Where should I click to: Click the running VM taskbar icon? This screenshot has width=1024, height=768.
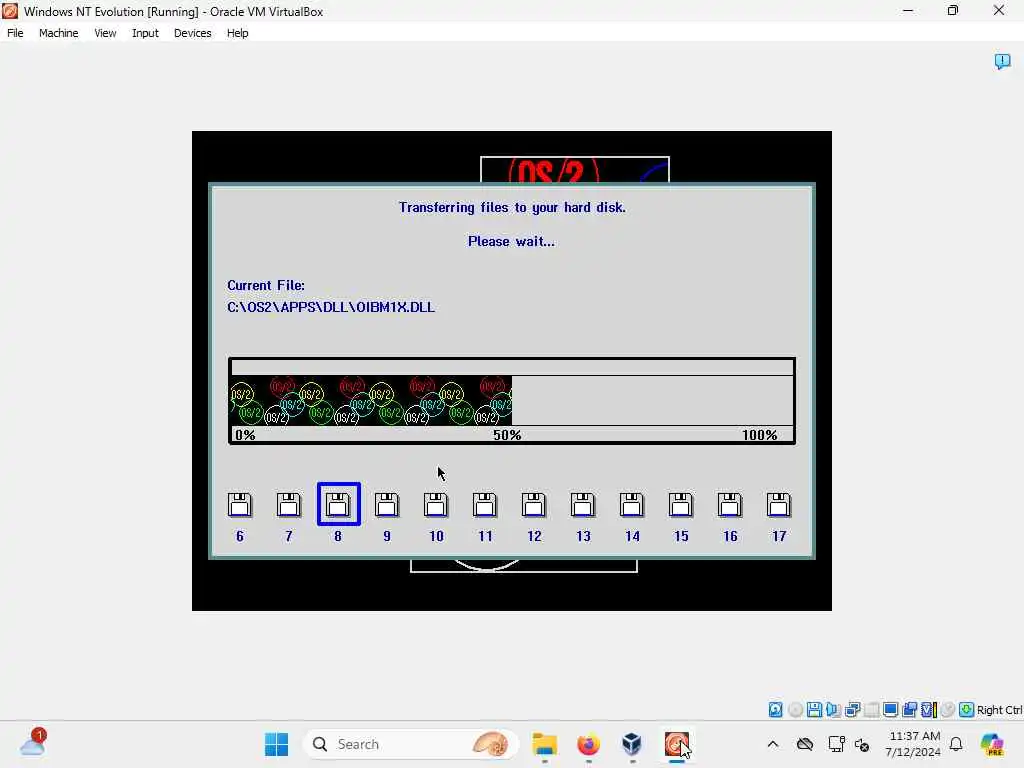677,744
